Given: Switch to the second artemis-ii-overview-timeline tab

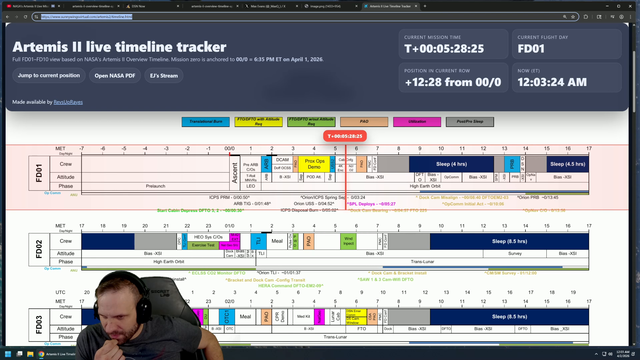Looking at the screenshot, I should (x=211, y=6).
